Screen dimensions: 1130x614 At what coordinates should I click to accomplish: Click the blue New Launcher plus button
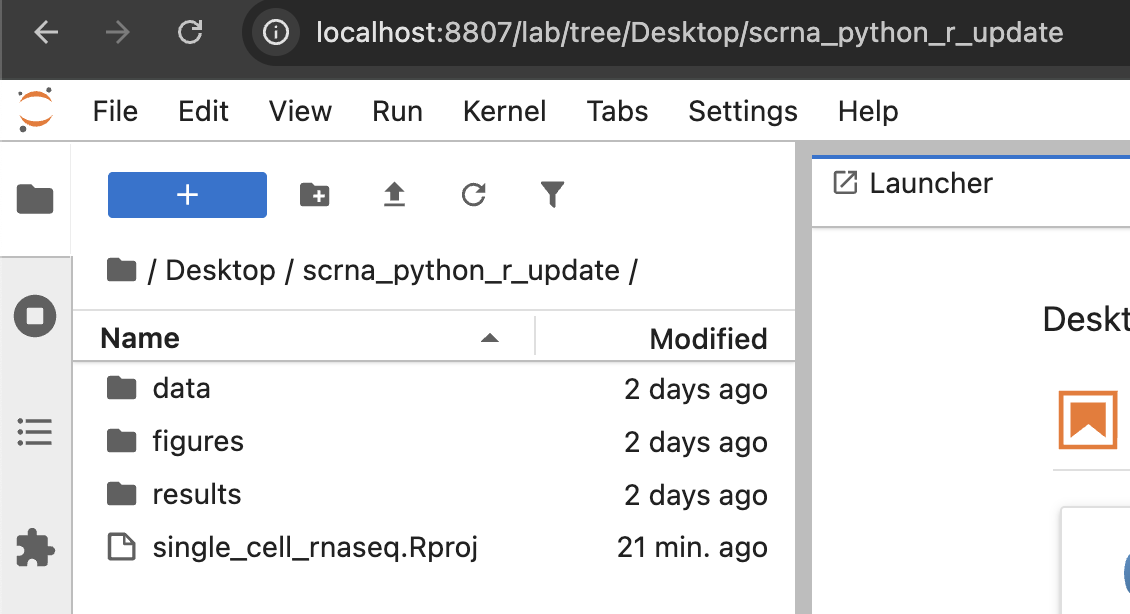point(187,195)
